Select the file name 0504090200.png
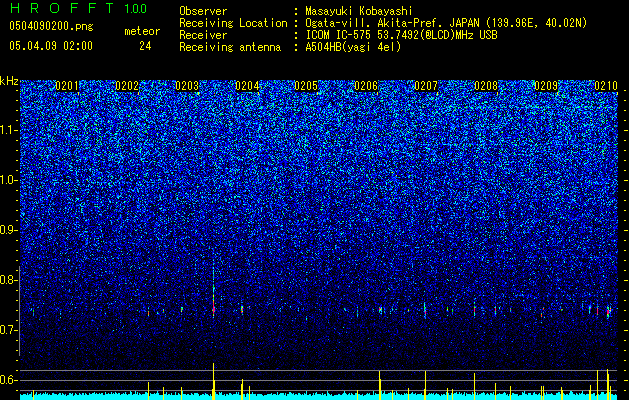The height and width of the screenshot is (400, 629). (x=51, y=27)
